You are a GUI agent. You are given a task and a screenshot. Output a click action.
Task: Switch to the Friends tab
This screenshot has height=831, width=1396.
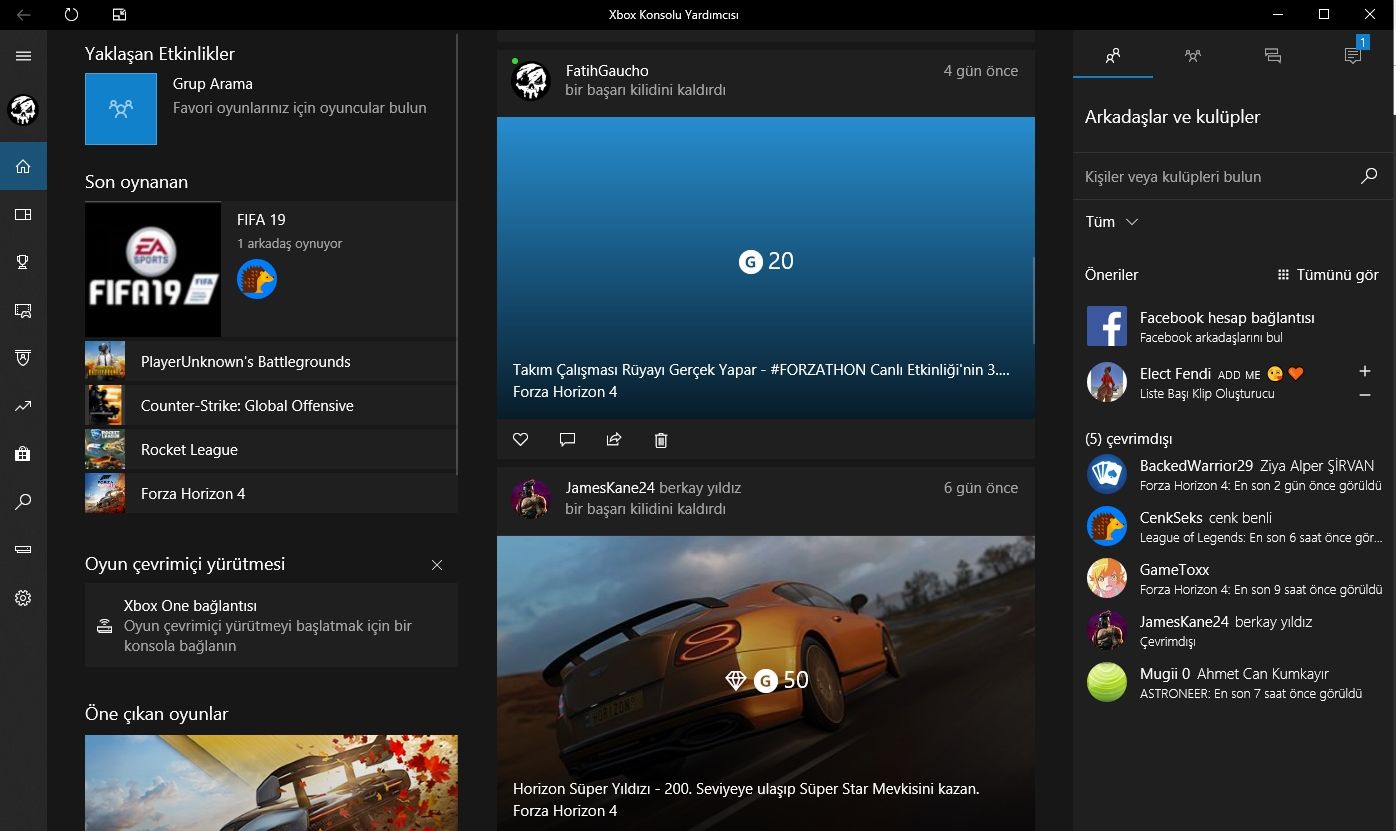click(x=1113, y=56)
